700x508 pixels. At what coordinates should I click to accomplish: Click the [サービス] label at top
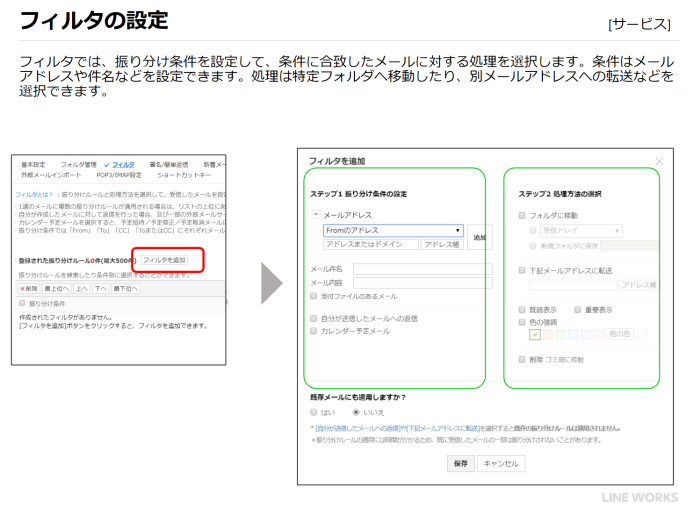639,24
